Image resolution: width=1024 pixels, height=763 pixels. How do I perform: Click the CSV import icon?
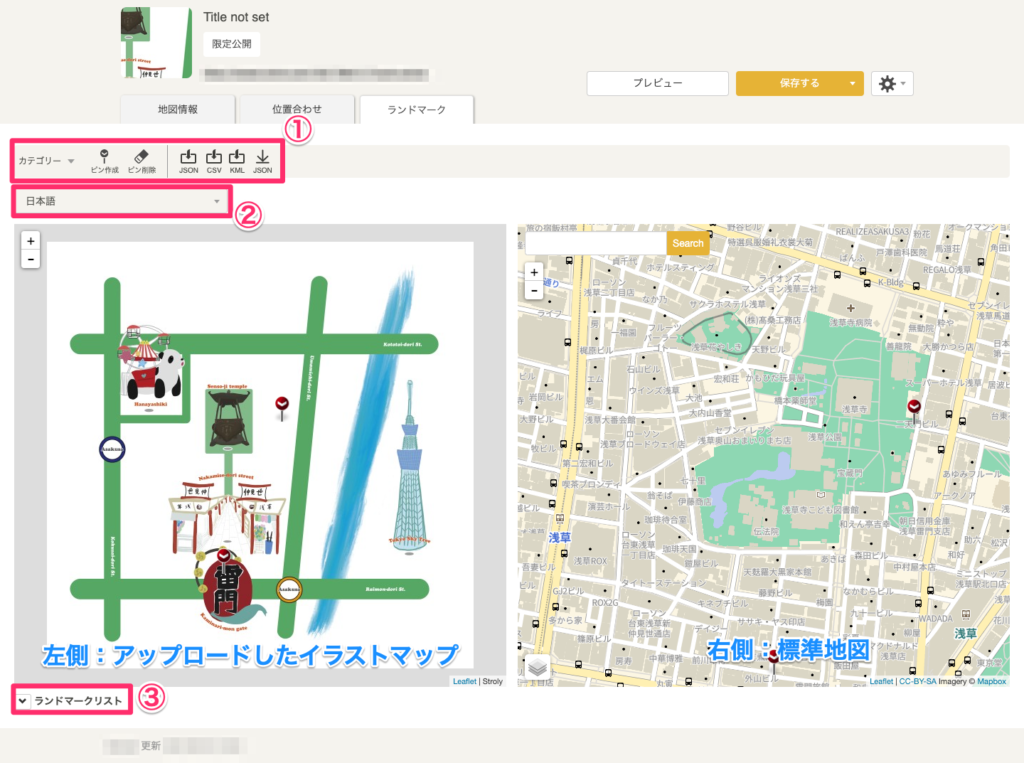[x=213, y=160]
